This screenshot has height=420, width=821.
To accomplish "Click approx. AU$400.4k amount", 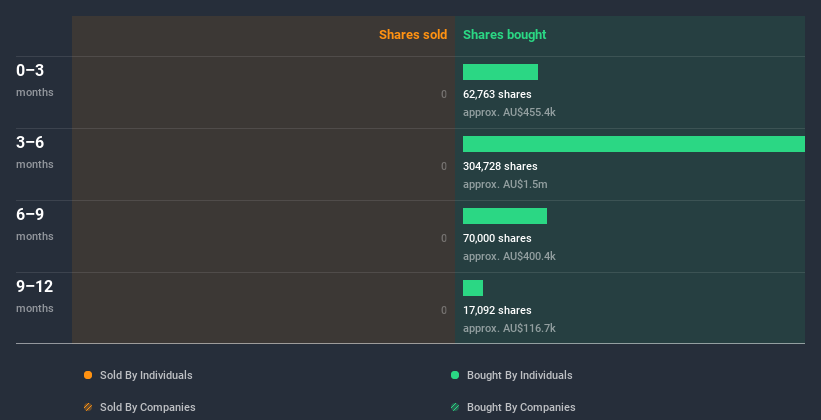I will tap(509, 257).
